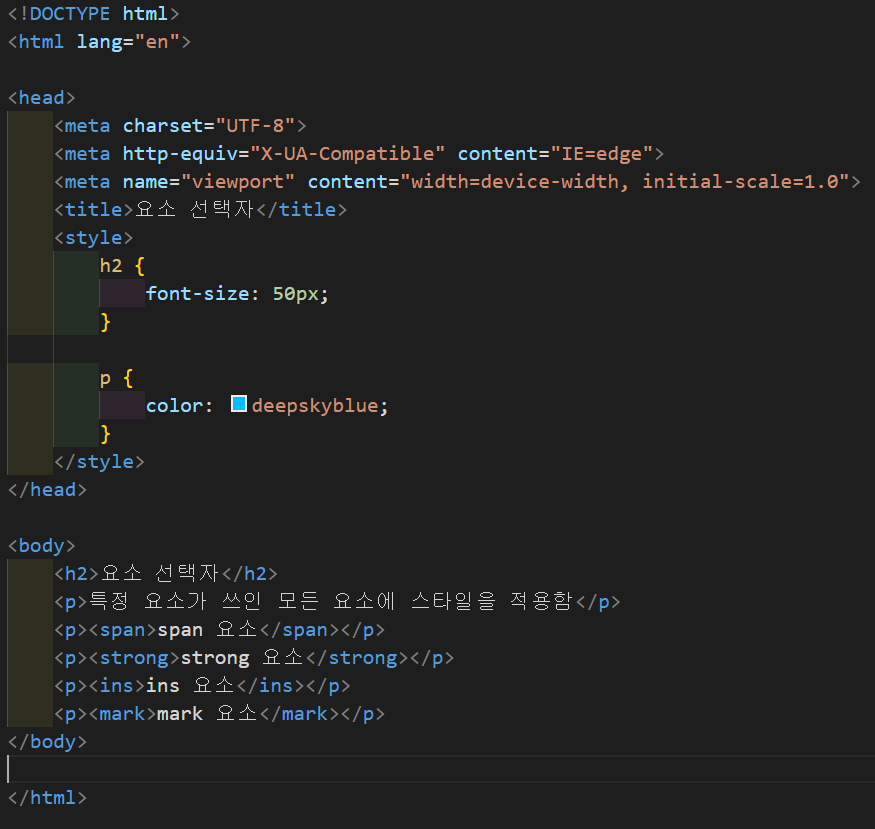Click the opening <body> tag

[x=41, y=546]
